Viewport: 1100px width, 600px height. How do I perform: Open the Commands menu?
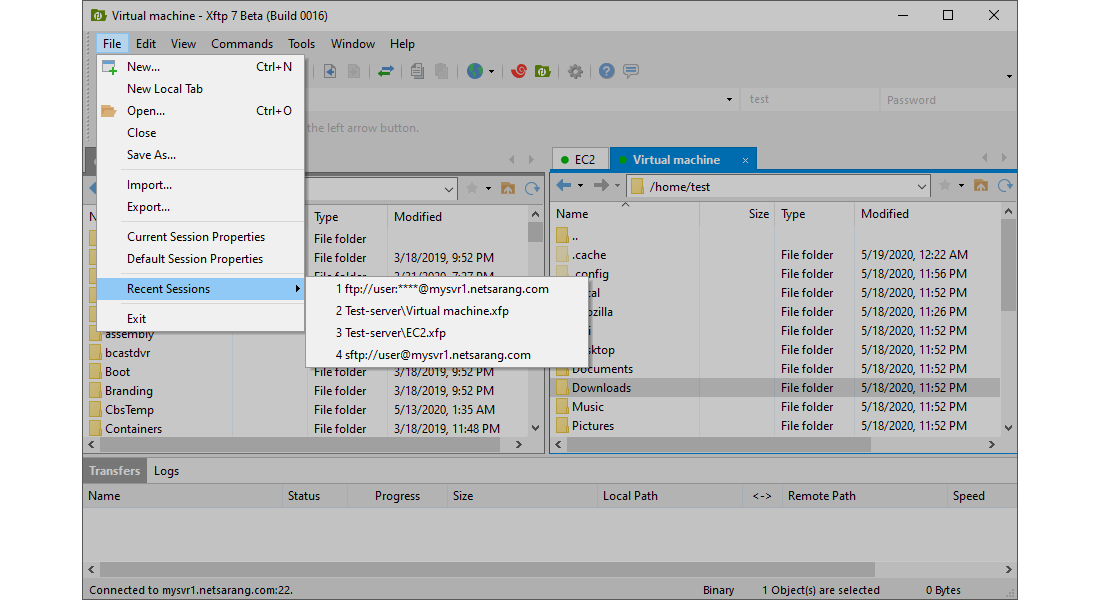click(x=242, y=44)
